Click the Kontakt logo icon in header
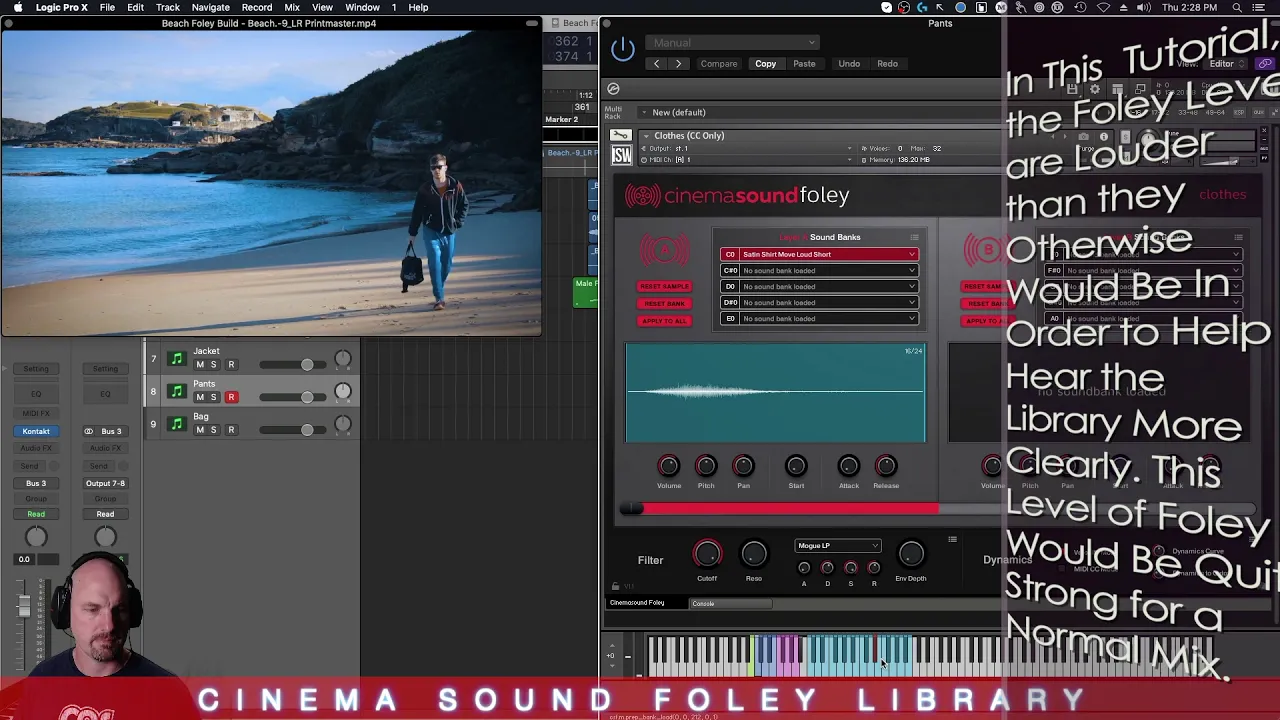 pyautogui.click(x=613, y=89)
